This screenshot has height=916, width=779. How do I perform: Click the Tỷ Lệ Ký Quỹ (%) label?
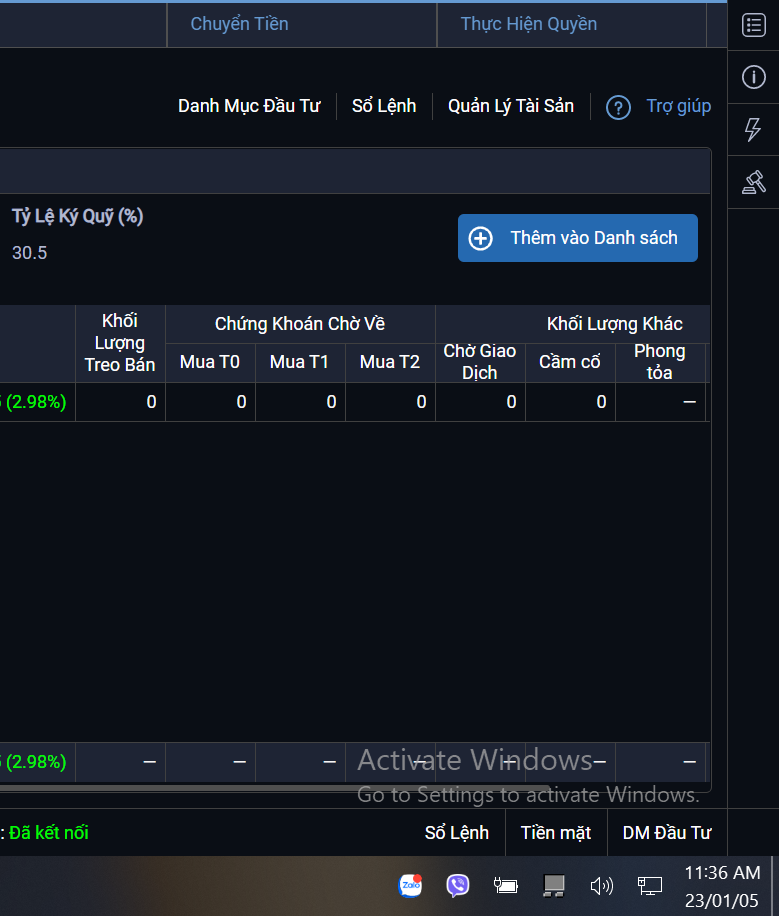pyautogui.click(x=77, y=216)
